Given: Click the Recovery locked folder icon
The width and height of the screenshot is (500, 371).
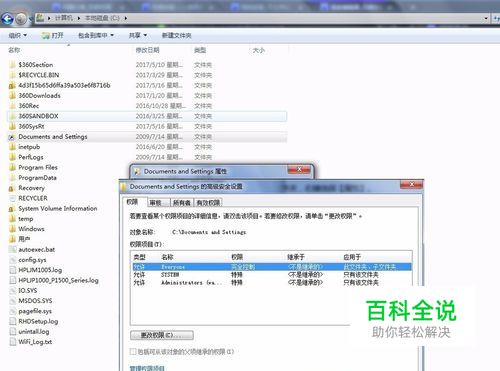Looking at the screenshot, I should (12, 188).
